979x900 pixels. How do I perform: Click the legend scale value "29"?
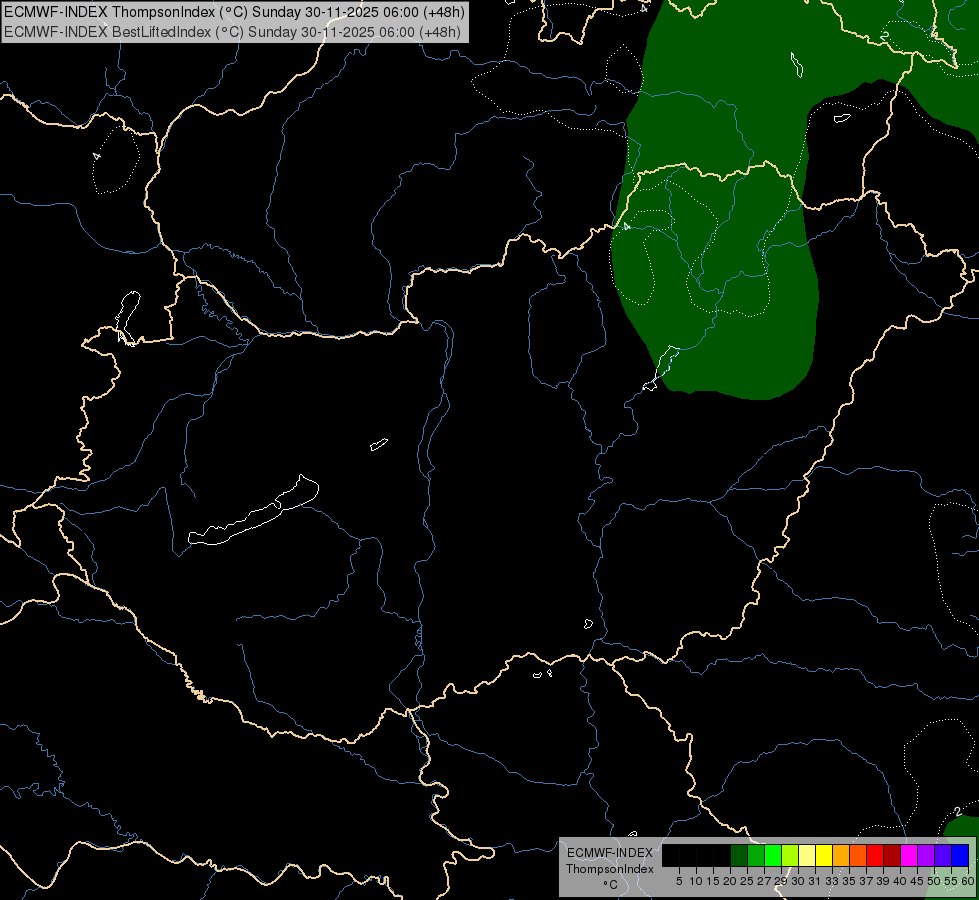[780, 881]
